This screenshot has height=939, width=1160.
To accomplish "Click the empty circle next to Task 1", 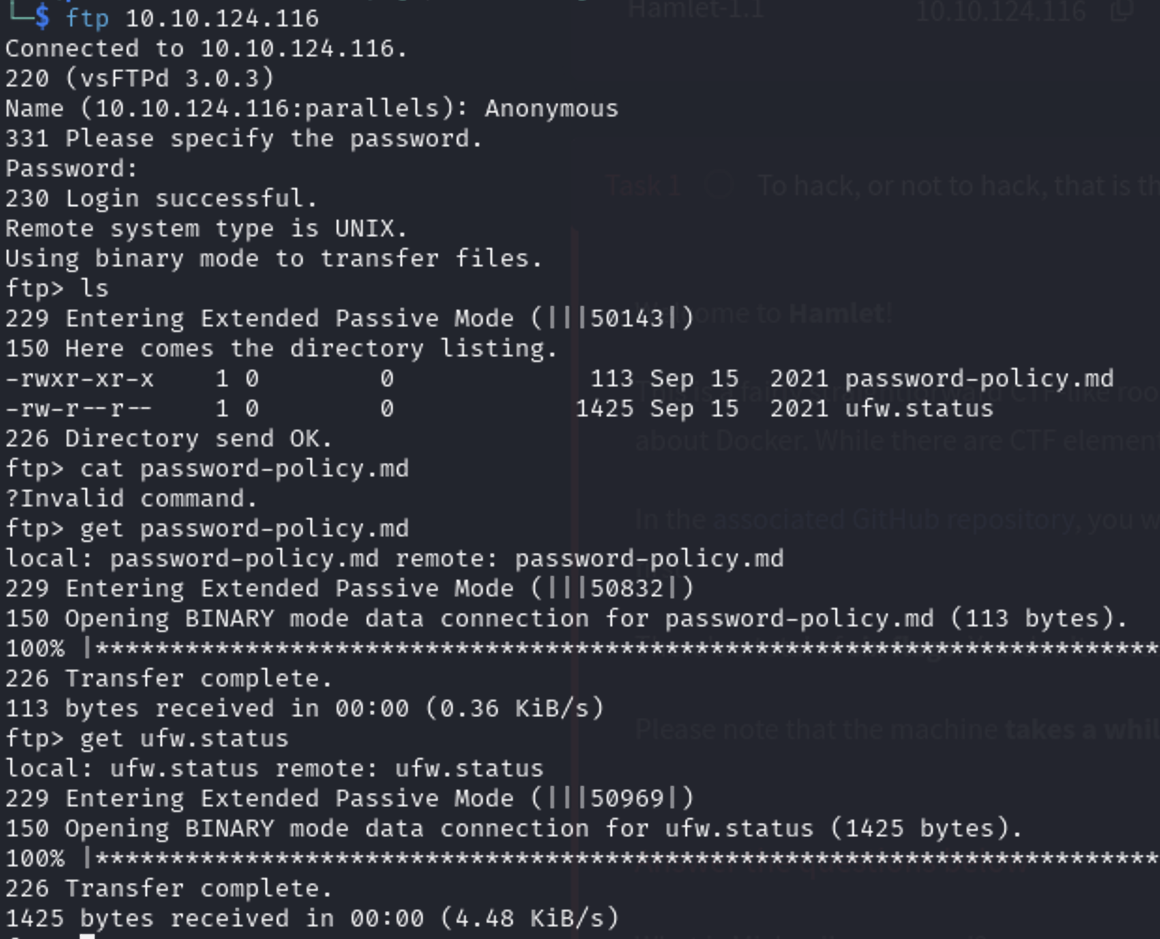I will (x=718, y=186).
